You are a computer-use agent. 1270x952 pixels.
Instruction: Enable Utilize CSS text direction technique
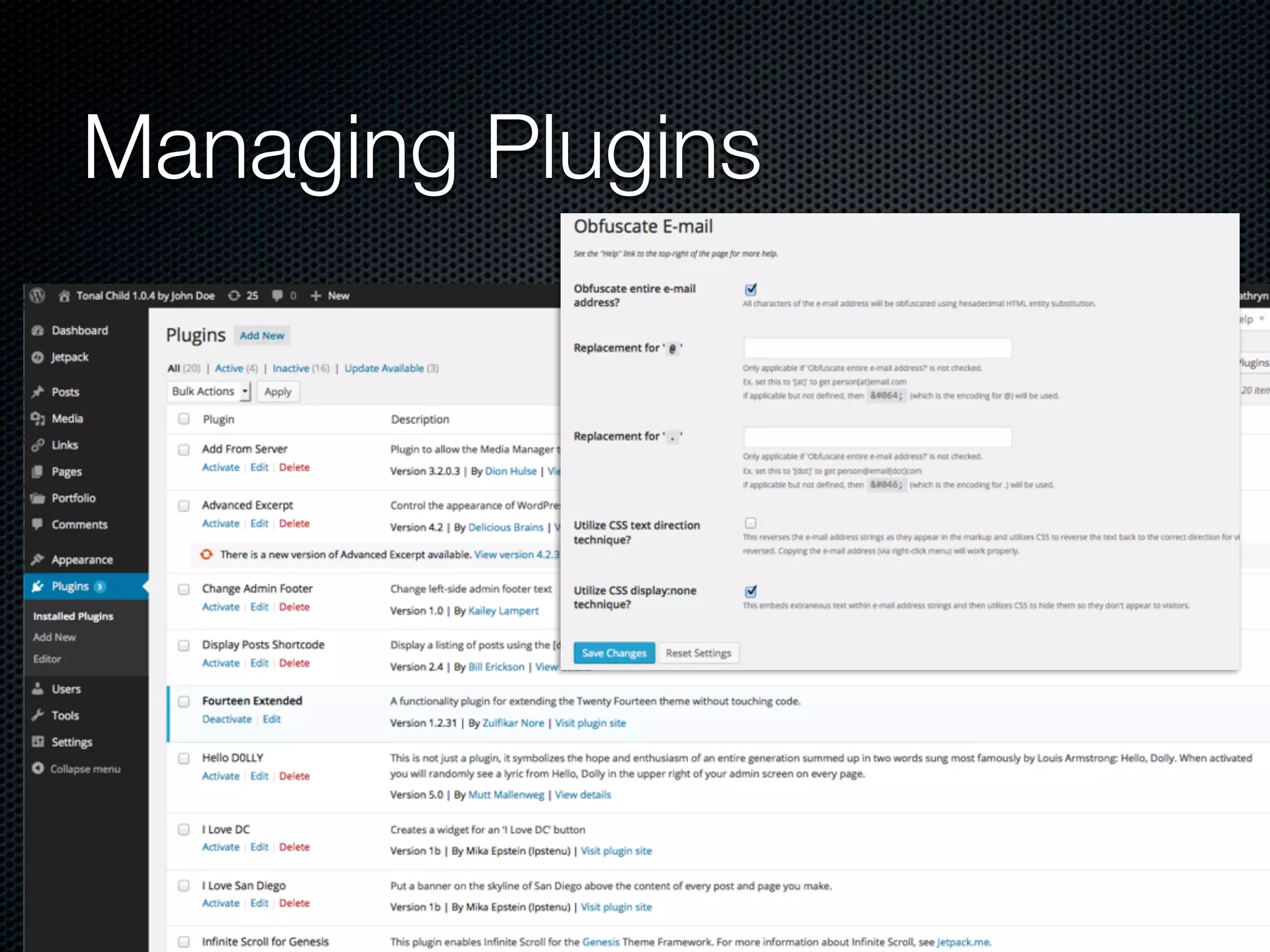750,523
